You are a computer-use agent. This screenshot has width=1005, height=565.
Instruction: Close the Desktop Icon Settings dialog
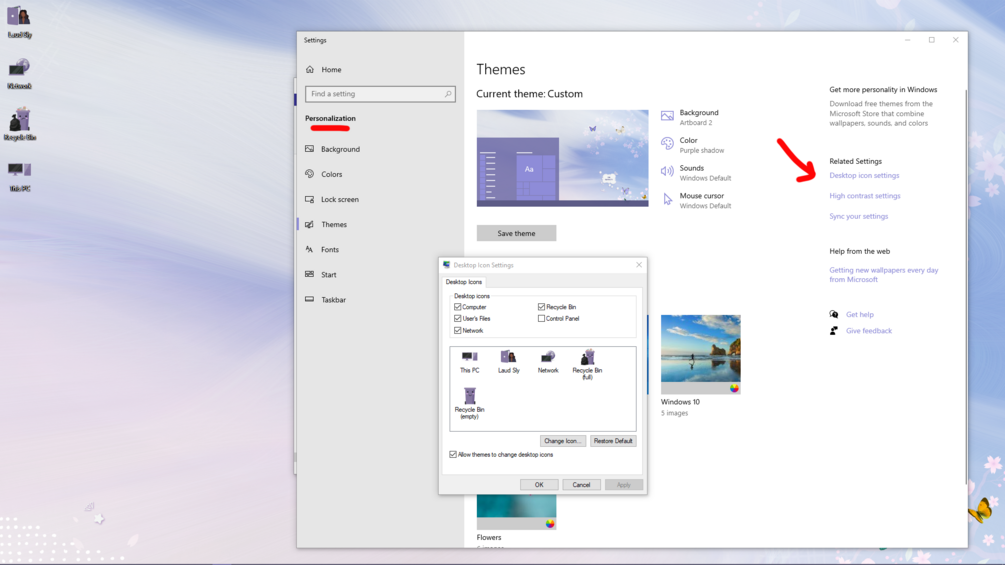point(639,265)
